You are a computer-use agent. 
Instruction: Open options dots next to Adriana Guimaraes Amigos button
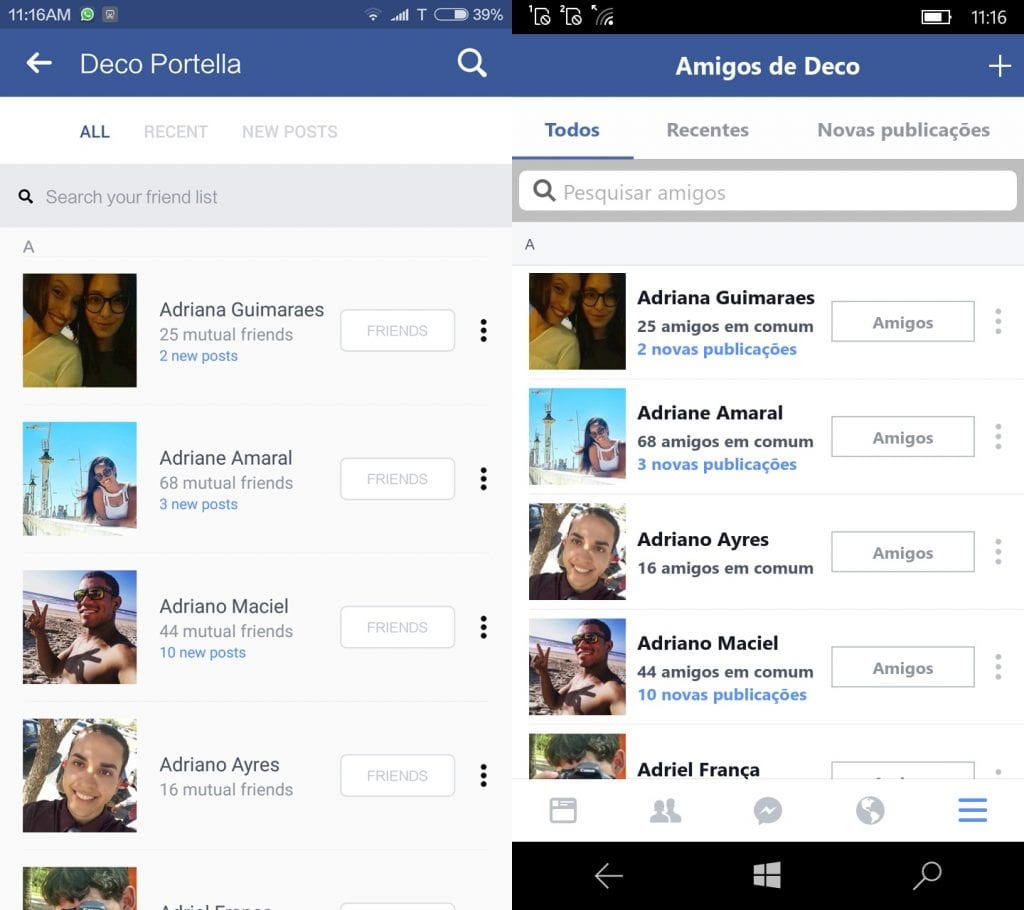(998, 321)
